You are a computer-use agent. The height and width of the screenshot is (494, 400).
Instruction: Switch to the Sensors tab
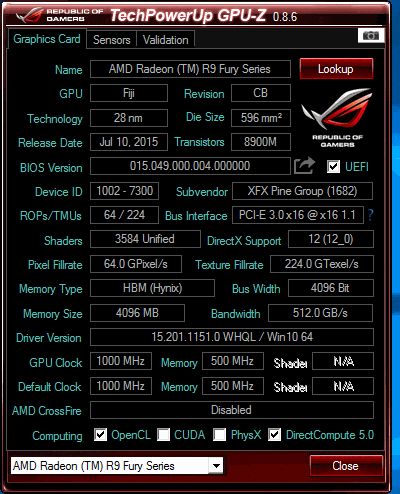pyautogui.click(x=111, y=40)
